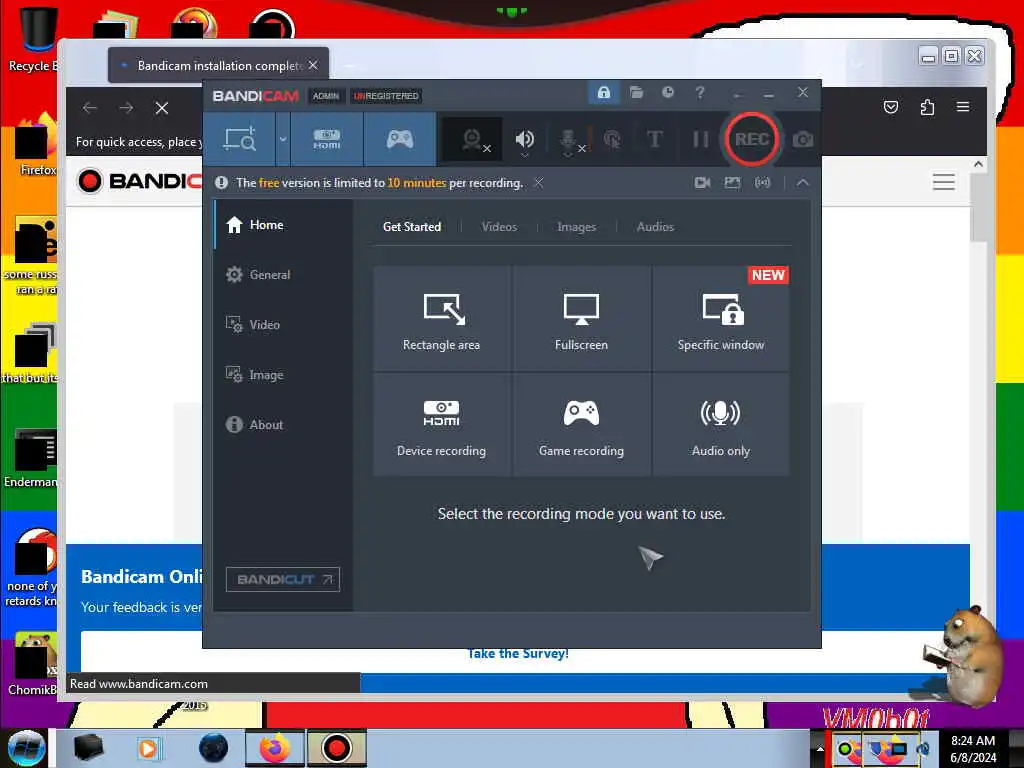
Task: Stop page loading in Firefox toolbar
Action: 162,108
